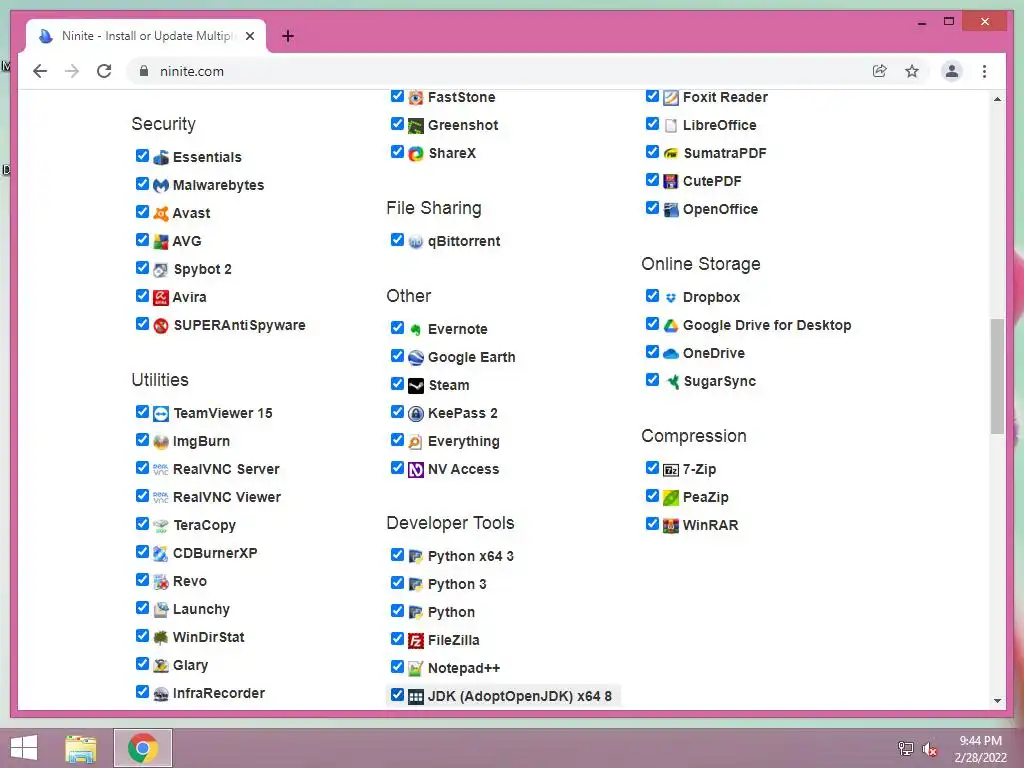Click the taskbar clock 9:44 PM

pyautogui.click(x=981, y=741)
